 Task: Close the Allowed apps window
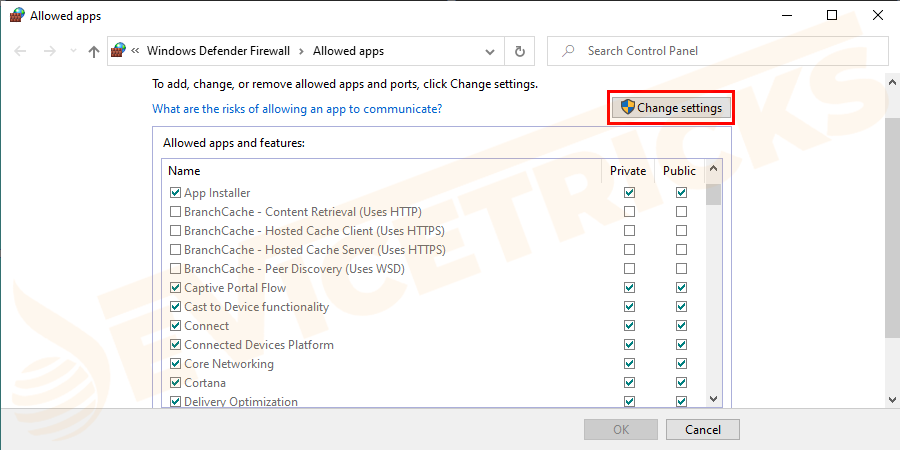coord(877,15)
